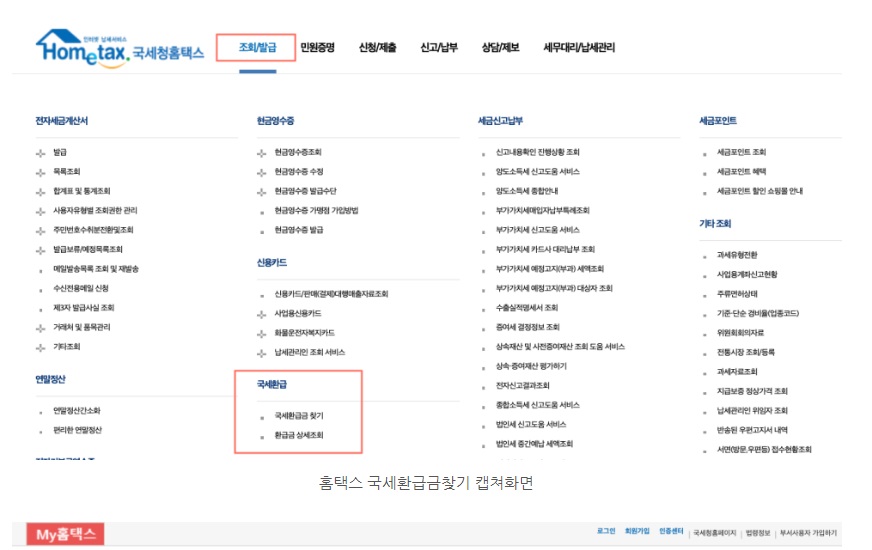The width and height of the screenshot is (872, 550).
Task: Open 종합소득세 신고도움 서비스
Action: click(538, 405)
